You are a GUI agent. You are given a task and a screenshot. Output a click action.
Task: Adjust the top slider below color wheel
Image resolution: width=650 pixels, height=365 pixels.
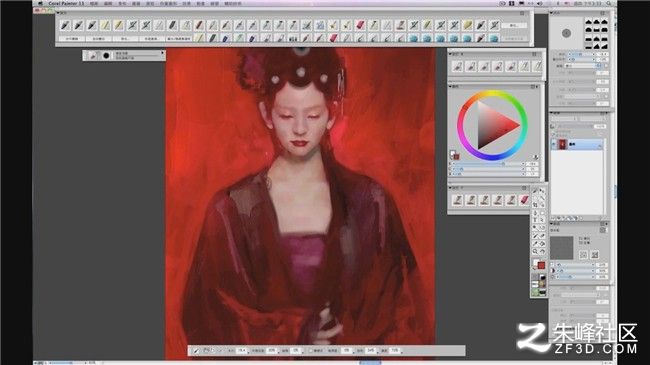coord(488,164)
